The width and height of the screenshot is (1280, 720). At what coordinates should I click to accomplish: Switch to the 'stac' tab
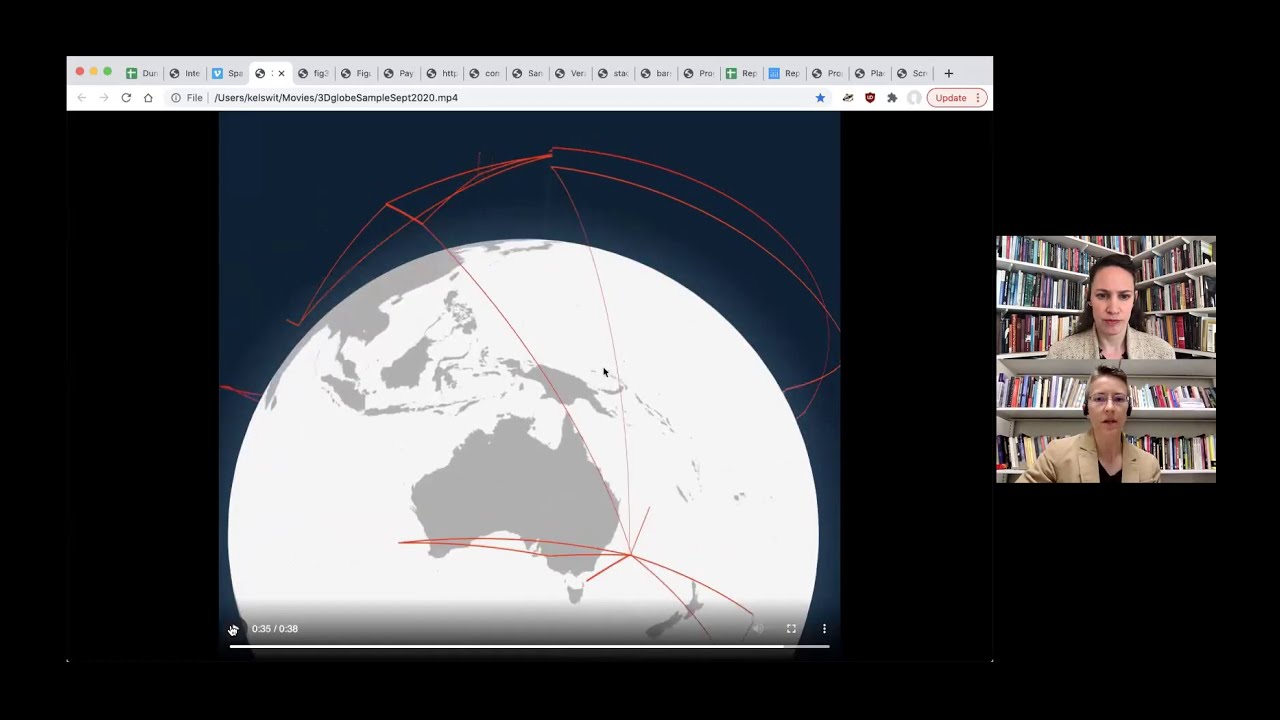(x=615, y=73)
